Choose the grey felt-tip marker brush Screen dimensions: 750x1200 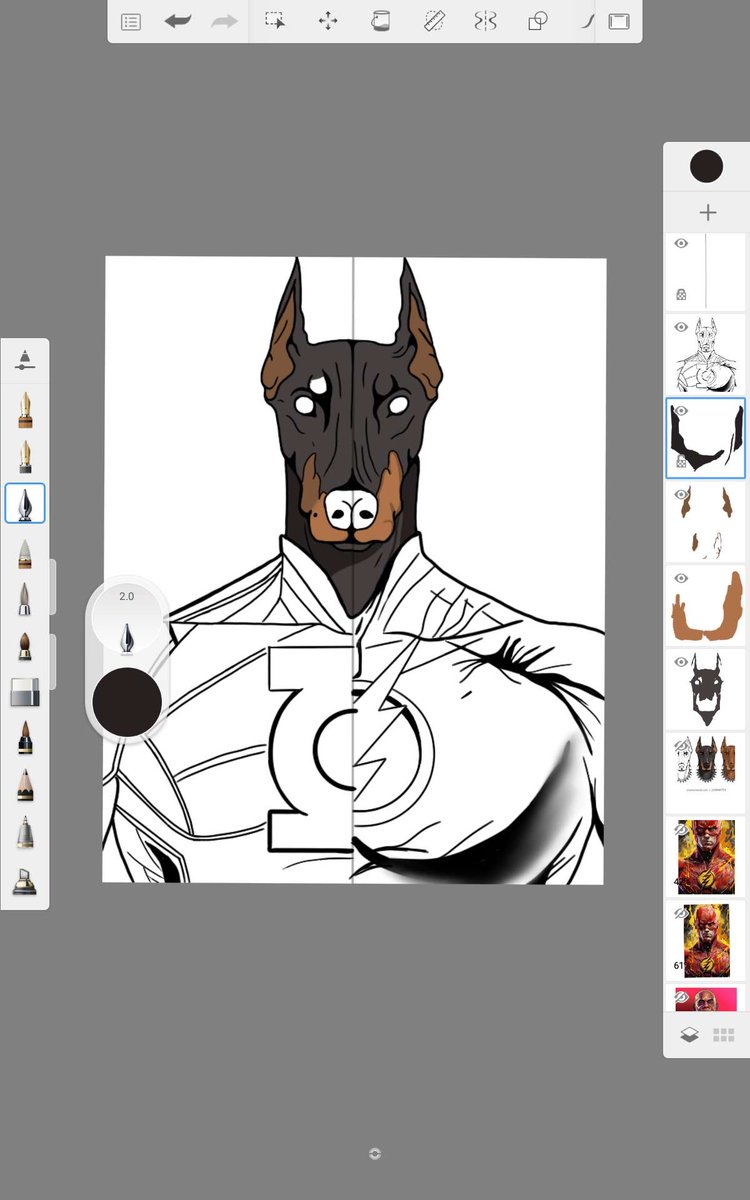pos(25,599)
